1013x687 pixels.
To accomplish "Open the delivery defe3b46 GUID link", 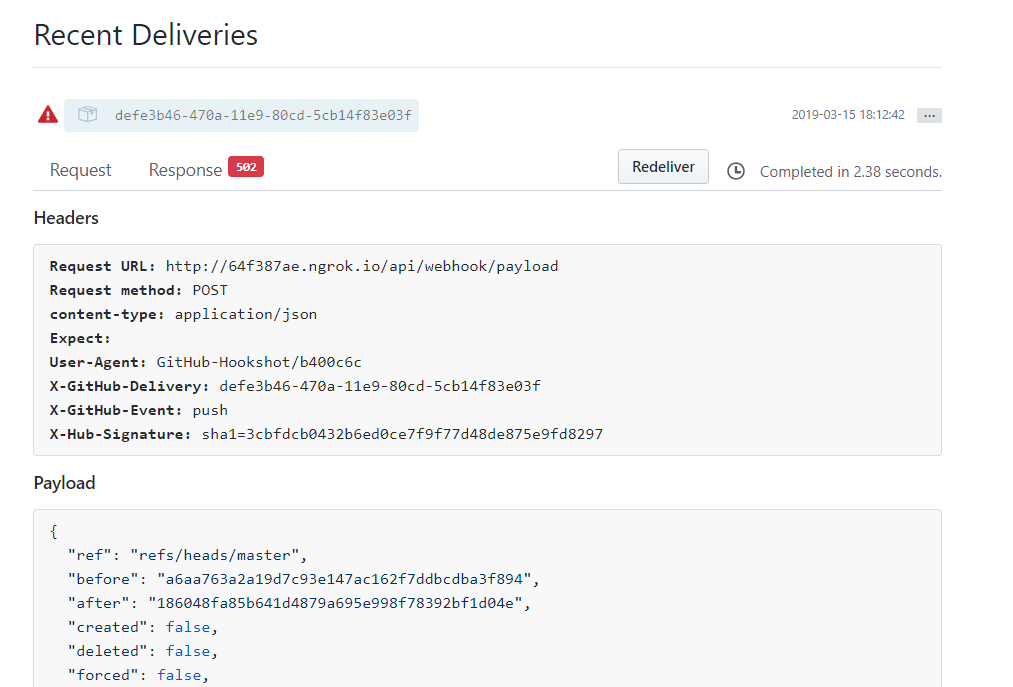I will (x=263, y=115).
